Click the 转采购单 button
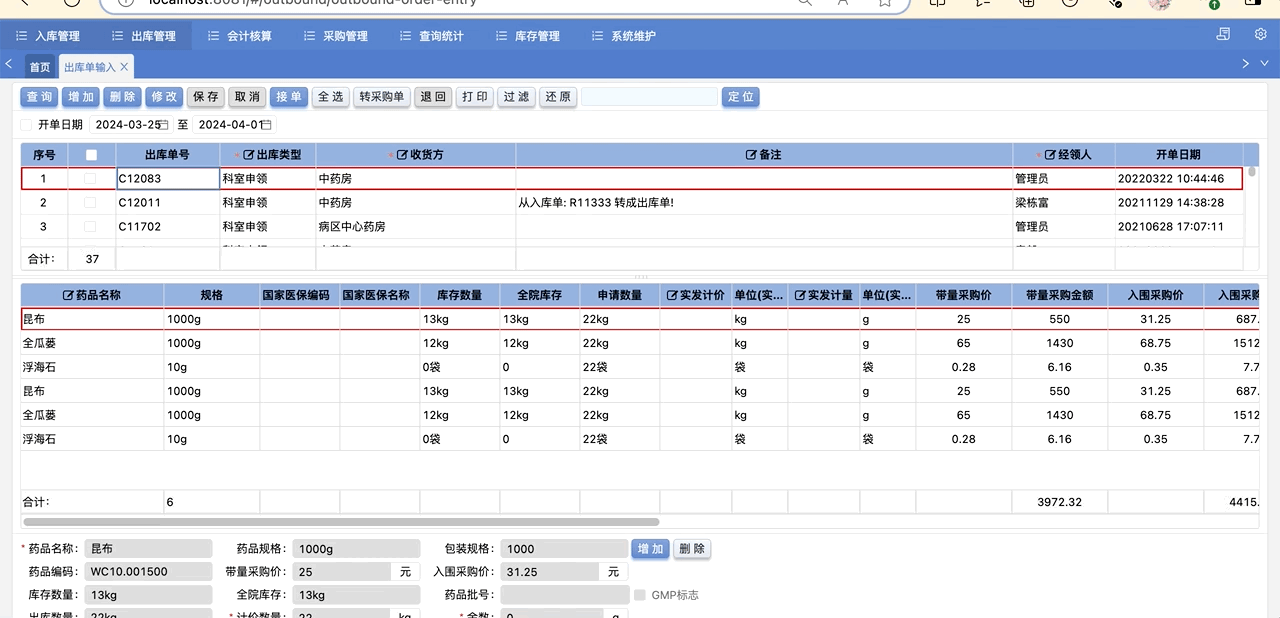The image size is (1280, 618). (x=382, y=97)
